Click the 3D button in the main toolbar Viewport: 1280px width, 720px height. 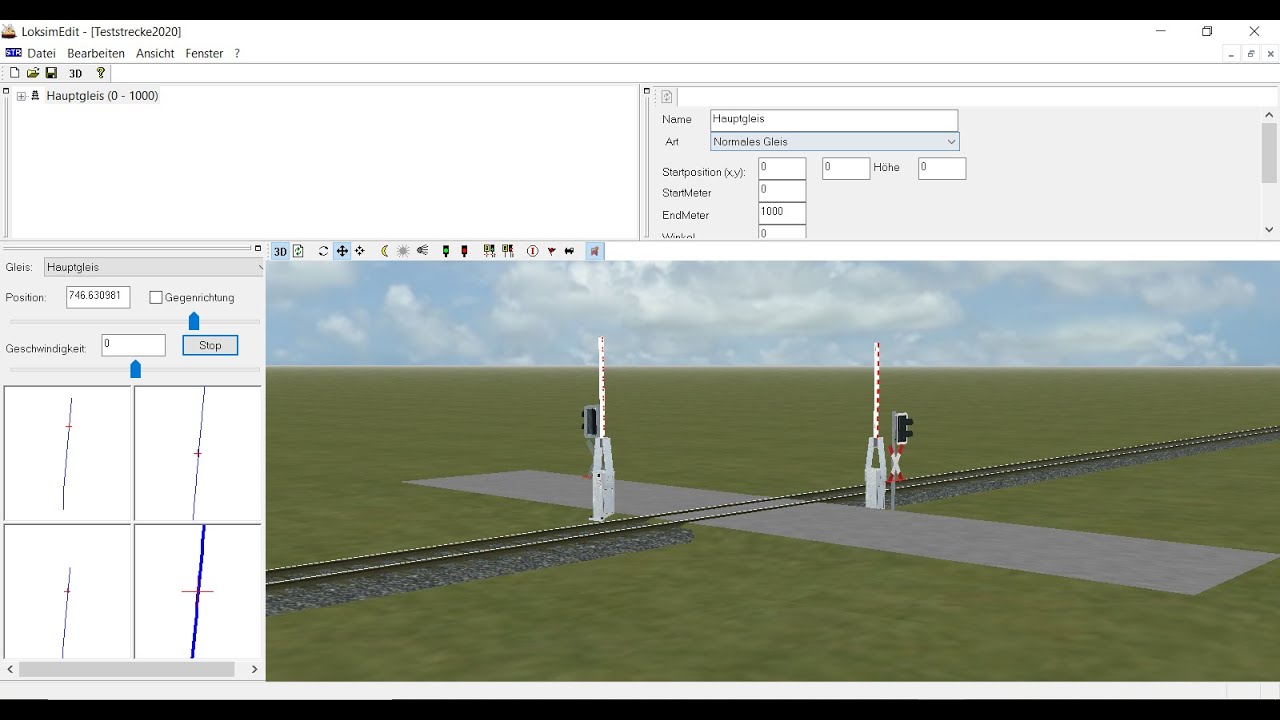[75, 73]
